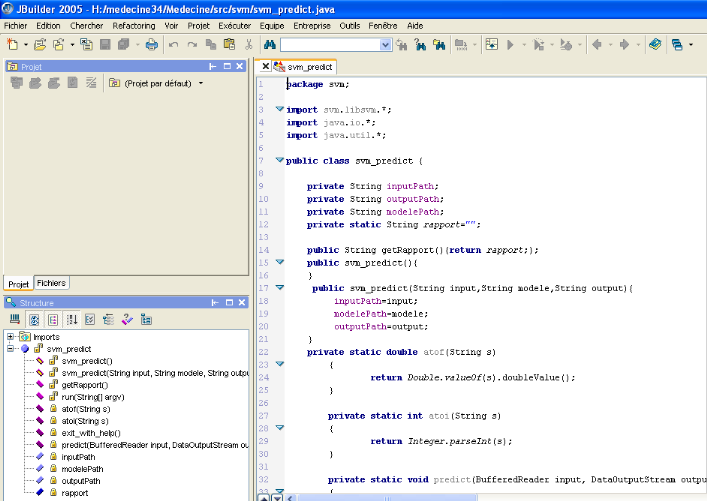Click the Paste clipboard icon
Screen dimensions: 707x501
(x=229, y=45)
